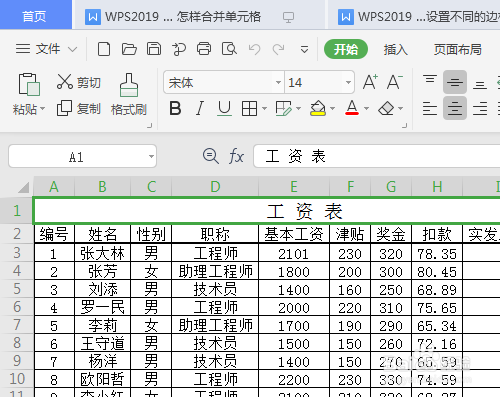
Task: Click the formula bar showing 工 资 表
Action: point(377,156)
